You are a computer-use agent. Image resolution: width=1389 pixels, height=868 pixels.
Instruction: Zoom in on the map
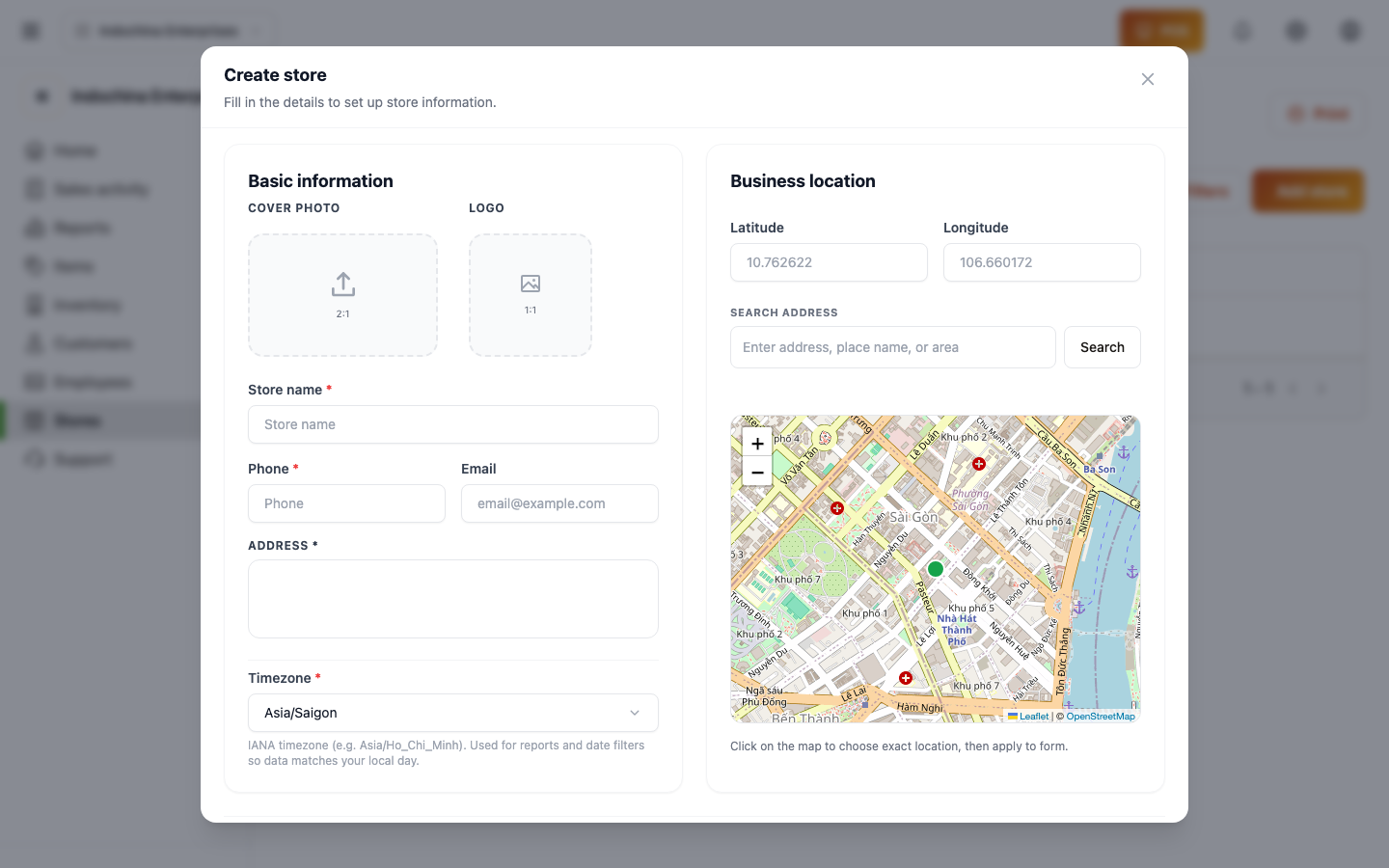(x=757, y=444)
